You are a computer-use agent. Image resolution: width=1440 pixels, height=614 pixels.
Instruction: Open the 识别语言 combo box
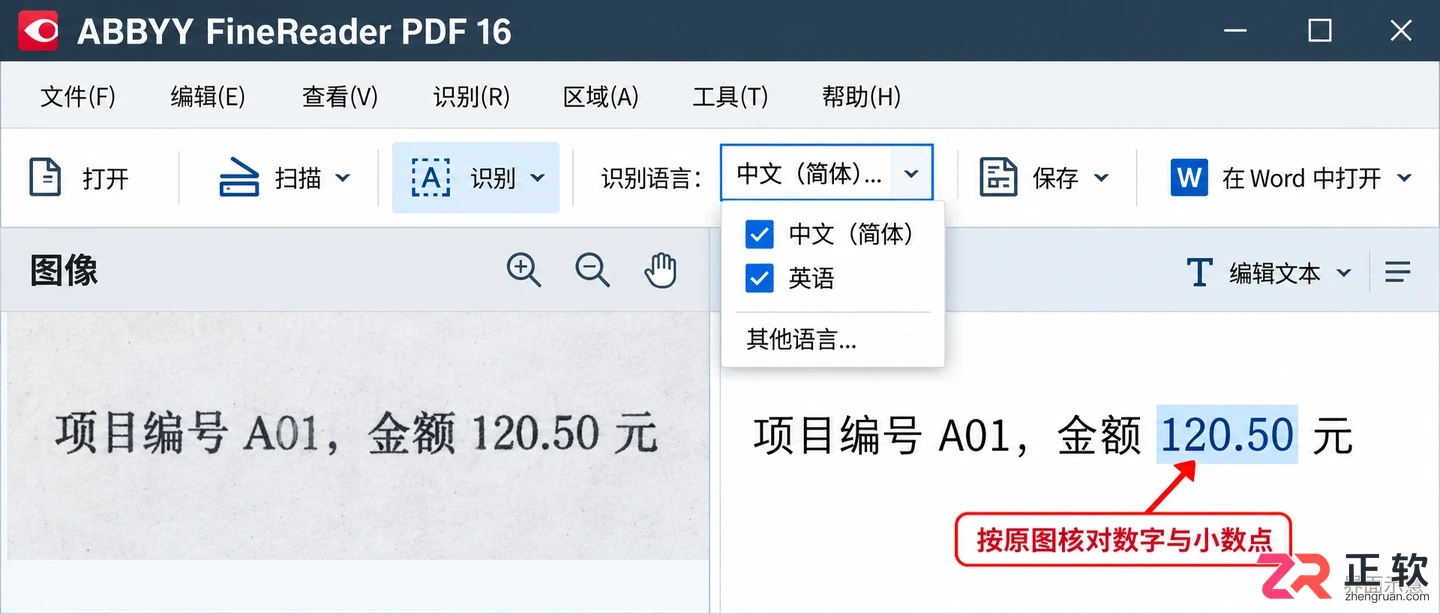click(x=827, y=173)
